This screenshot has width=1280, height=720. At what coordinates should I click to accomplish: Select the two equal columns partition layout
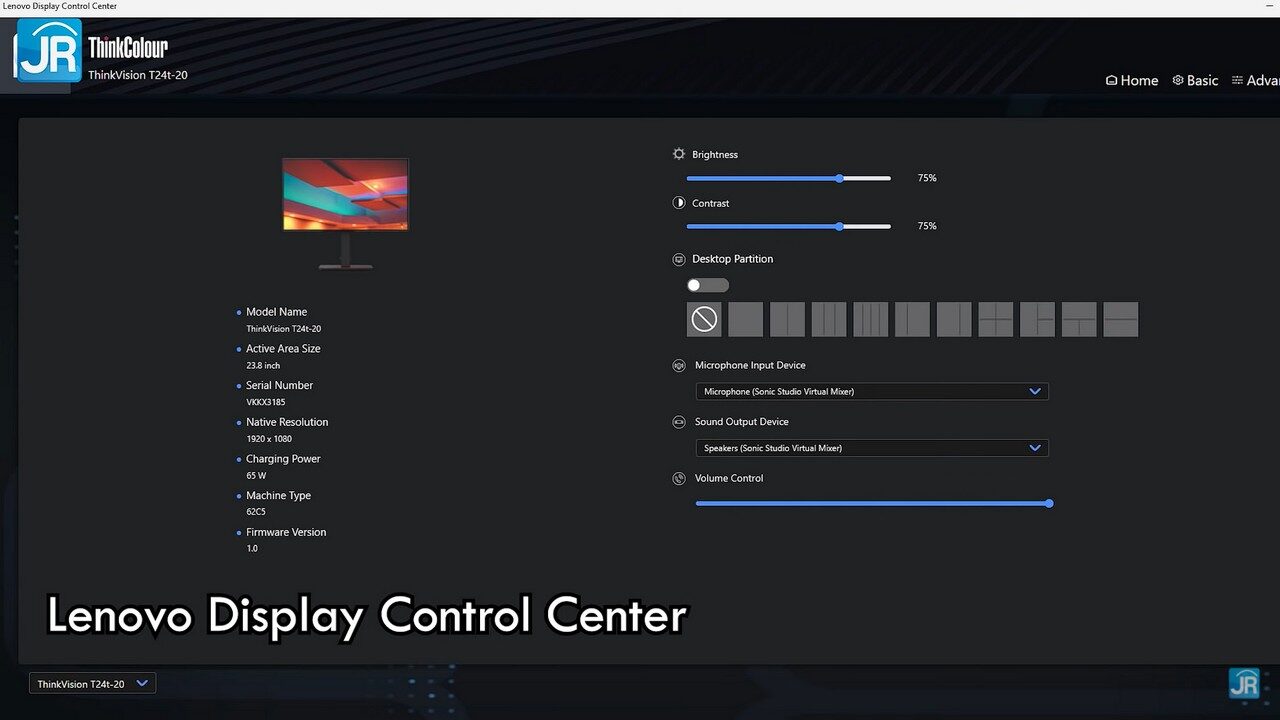click(787, 320)
